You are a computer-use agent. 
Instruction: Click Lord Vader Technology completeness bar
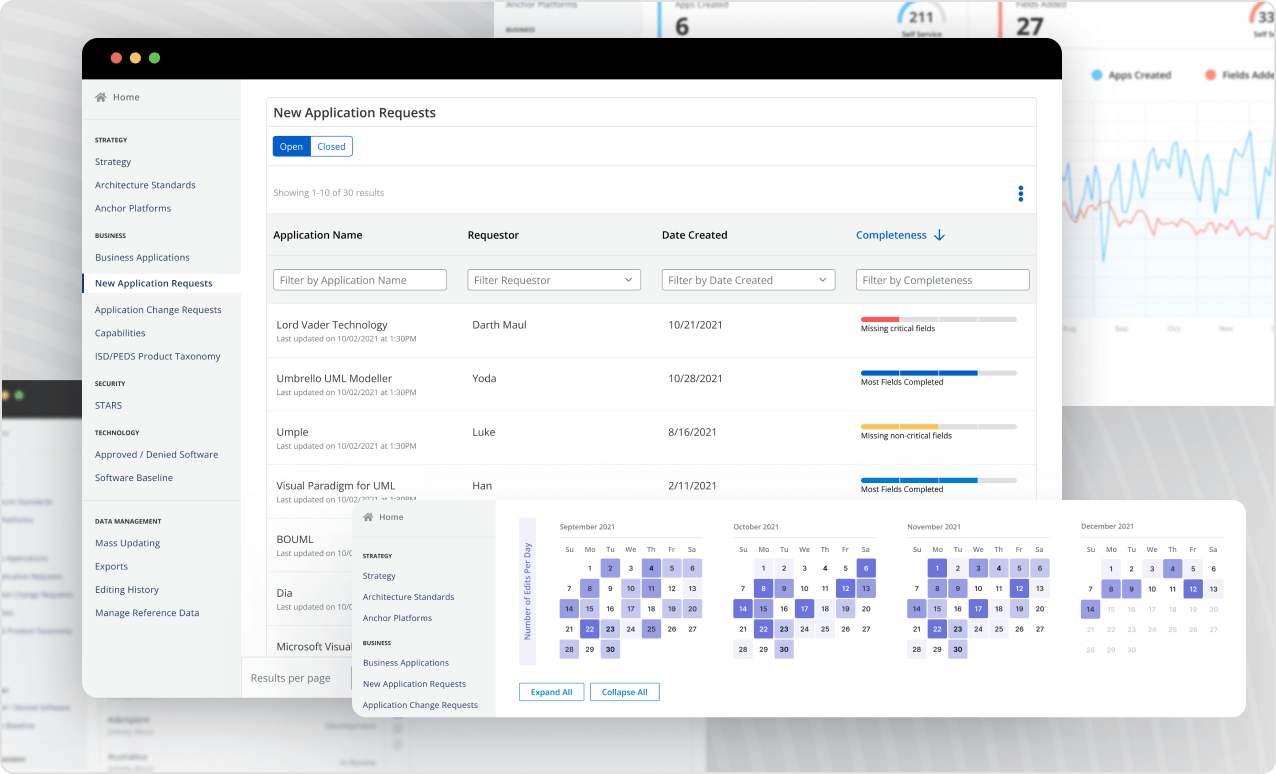pyautogui.click(x=938, y=319)
